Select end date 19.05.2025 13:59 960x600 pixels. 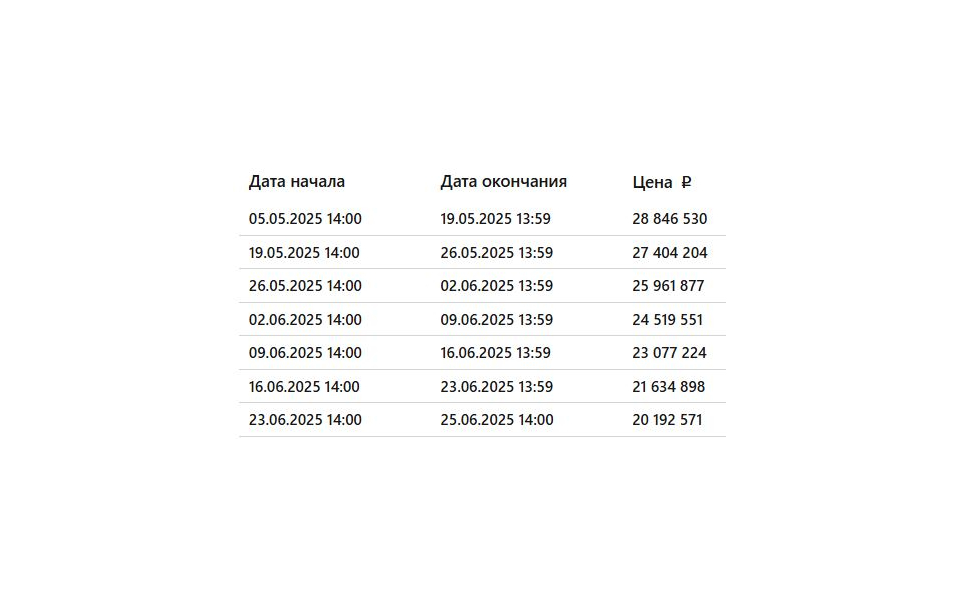pyautogui.click(x=495, y=219)
